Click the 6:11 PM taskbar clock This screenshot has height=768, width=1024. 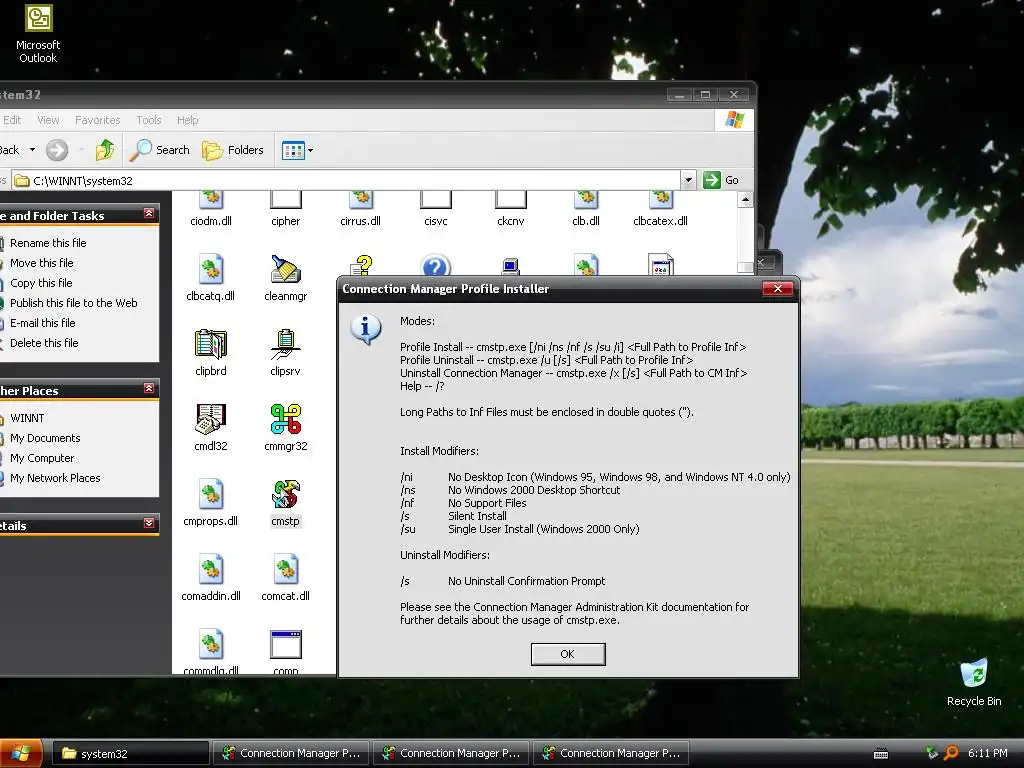coord(987,753)
